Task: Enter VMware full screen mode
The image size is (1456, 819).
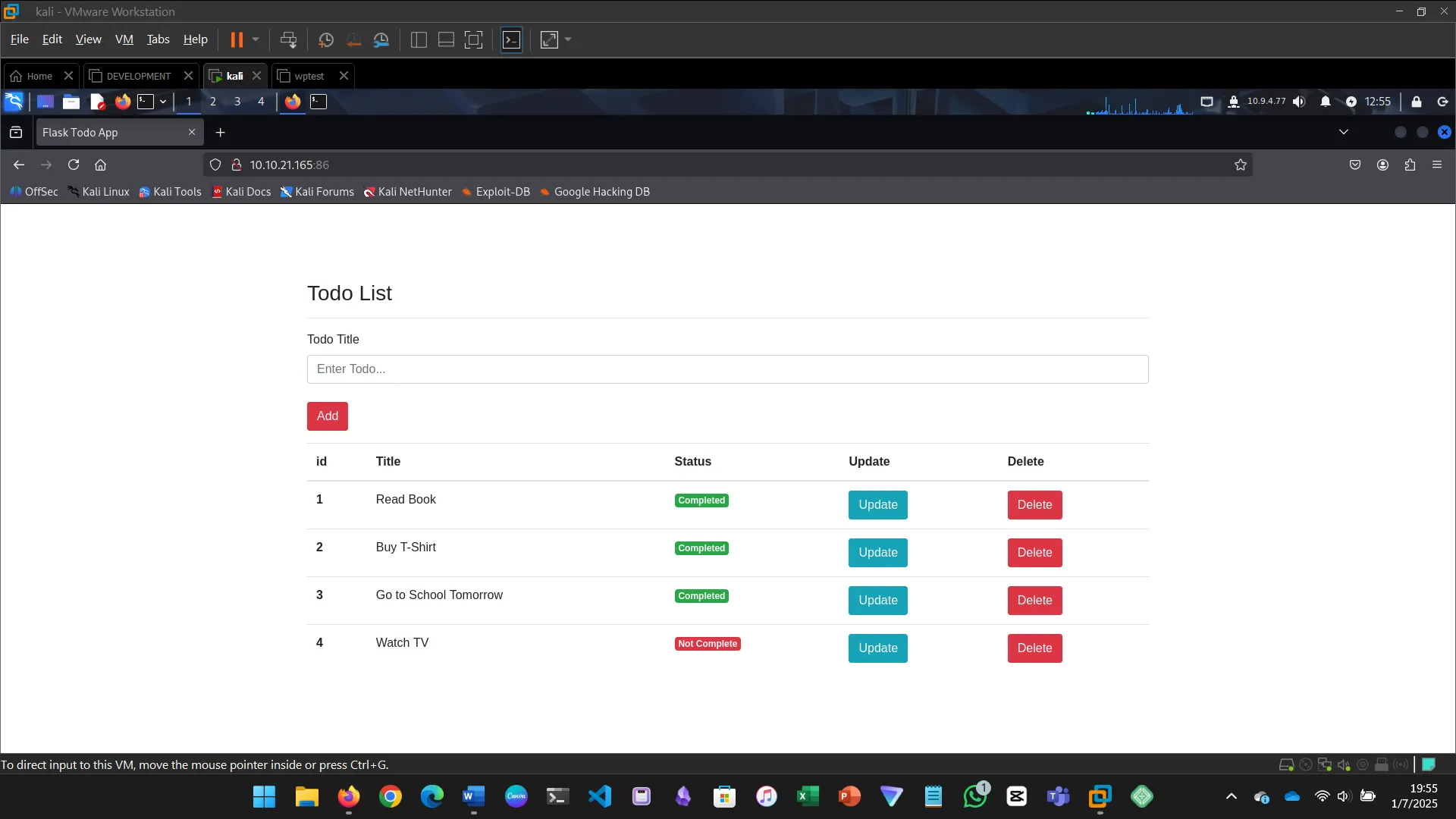Action: click(x=473, y=39)
